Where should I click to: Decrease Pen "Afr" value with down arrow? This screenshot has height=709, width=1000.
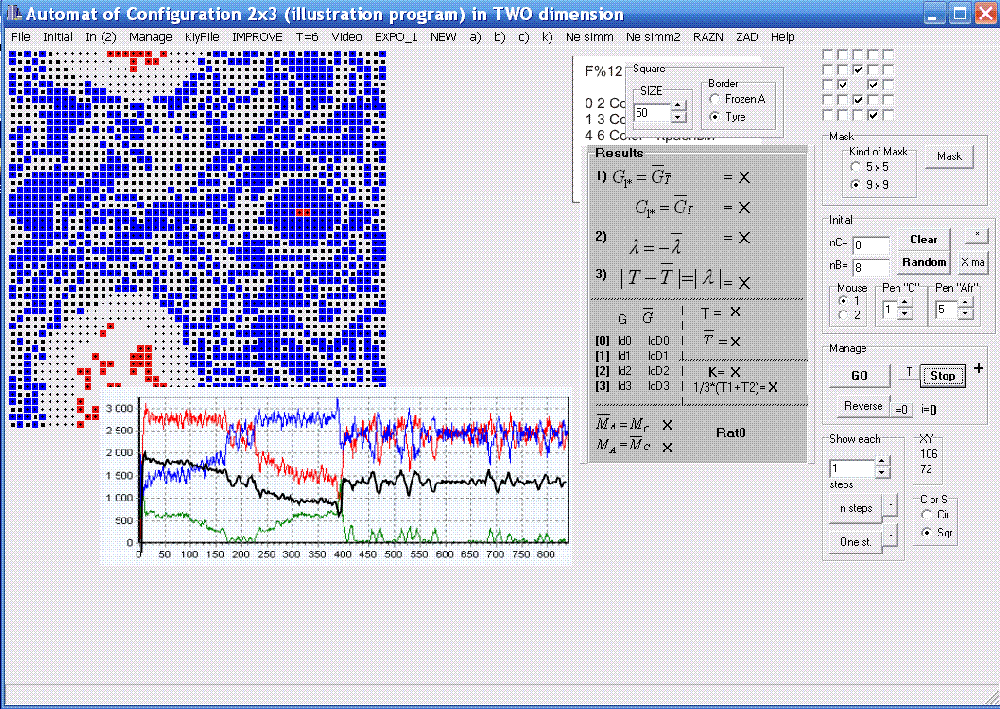pyautogui.click(x=966, y=315)
